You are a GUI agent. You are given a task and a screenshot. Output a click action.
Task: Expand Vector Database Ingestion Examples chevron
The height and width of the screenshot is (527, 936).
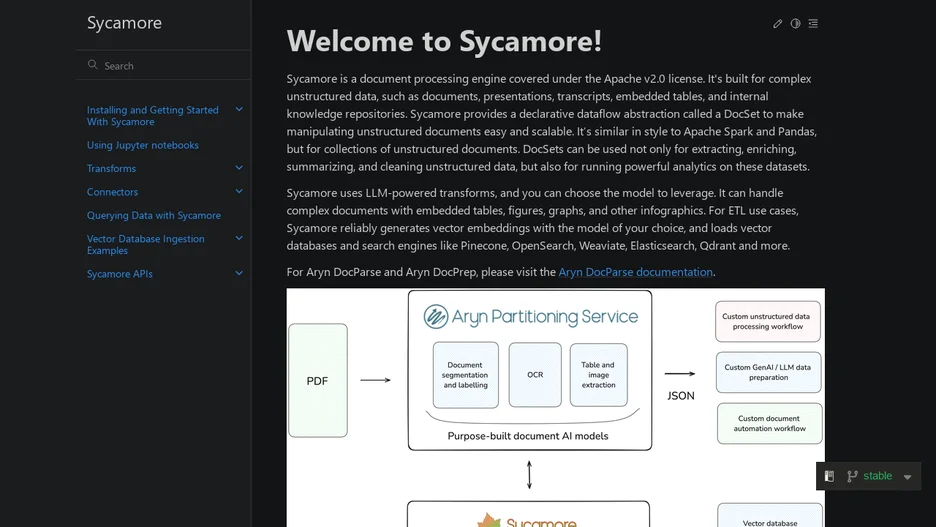pyautogui.click(x=239, y=239)
